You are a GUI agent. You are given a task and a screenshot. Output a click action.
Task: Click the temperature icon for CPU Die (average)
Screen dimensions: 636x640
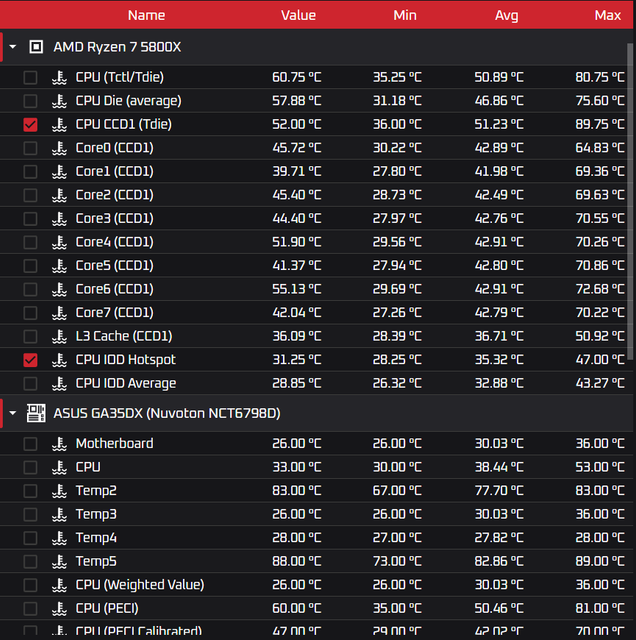60,101
